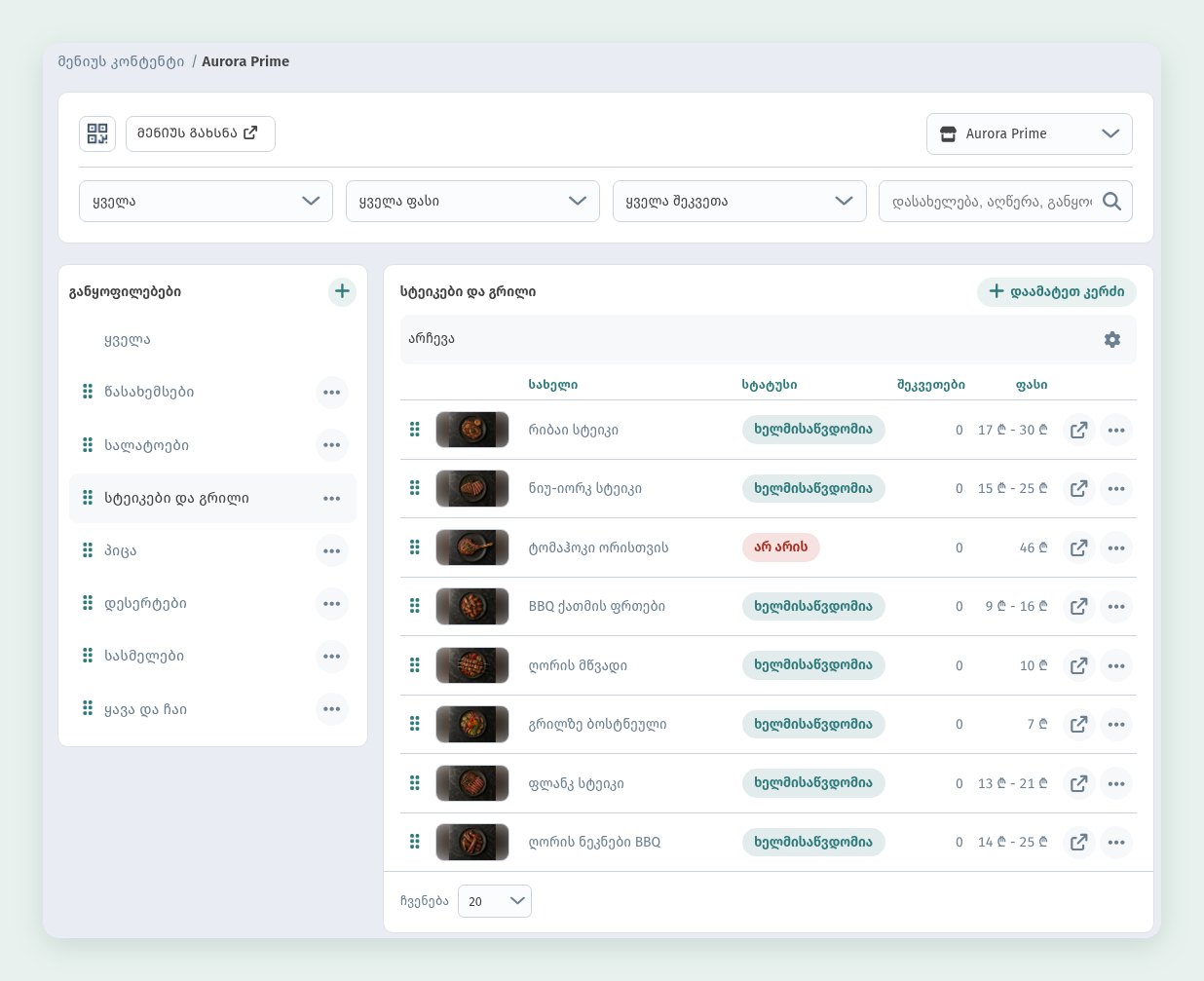Click მენიუს გახსნა button
This screenshot has width=1204, height=981.
click(x=201, y=133)
